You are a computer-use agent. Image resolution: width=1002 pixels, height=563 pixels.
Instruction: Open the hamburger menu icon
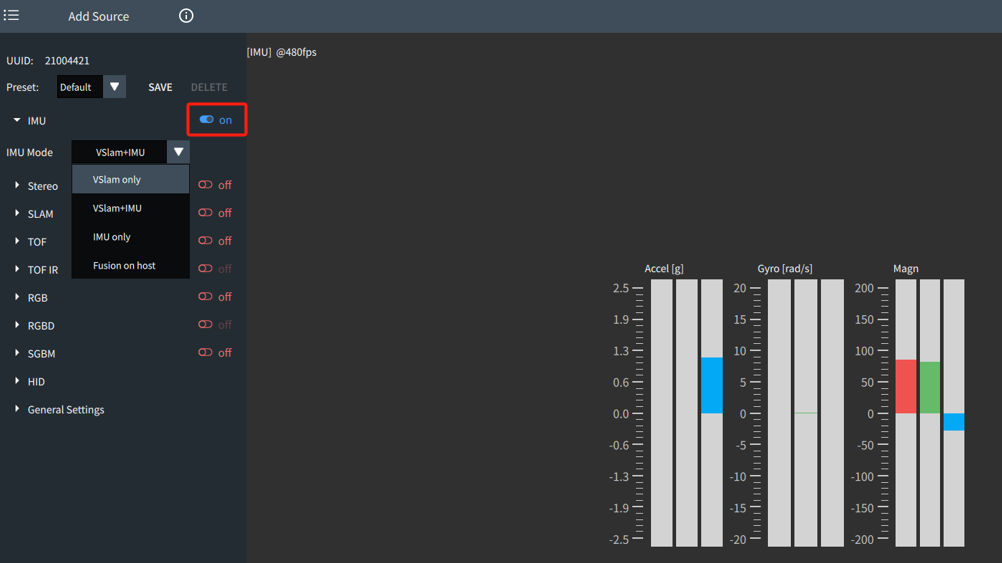click(11, 15)
